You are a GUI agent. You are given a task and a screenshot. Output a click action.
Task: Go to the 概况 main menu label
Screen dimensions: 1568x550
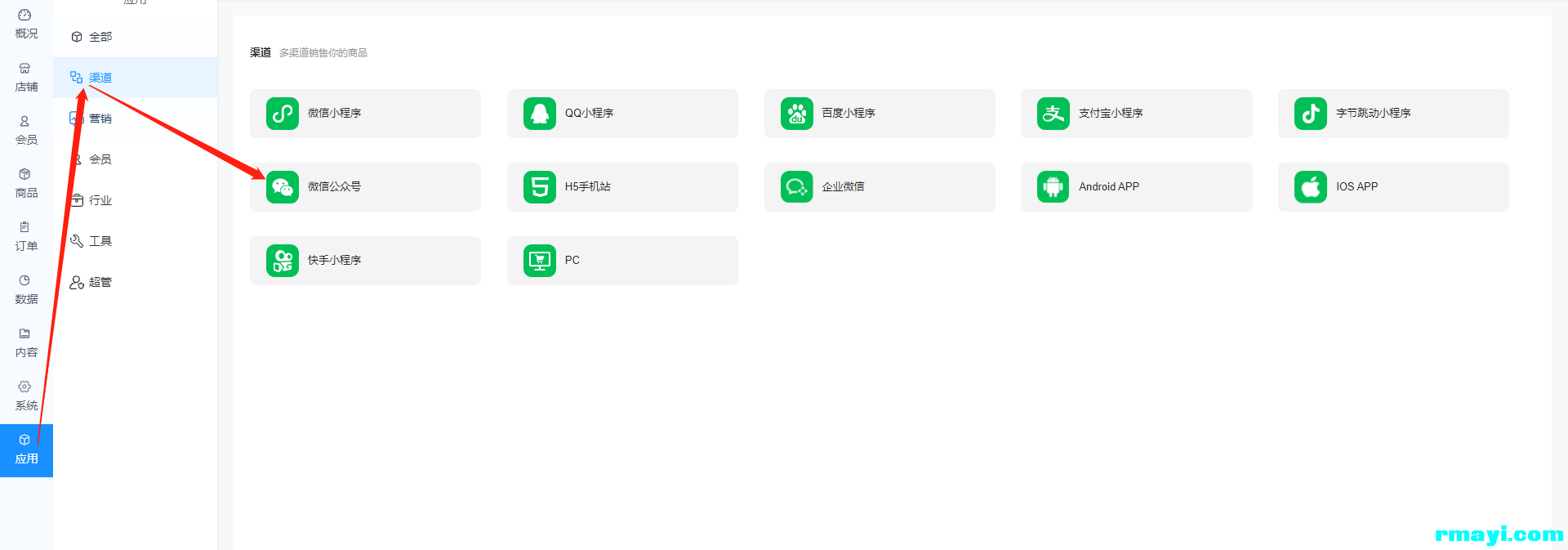(x=26, y=34)
